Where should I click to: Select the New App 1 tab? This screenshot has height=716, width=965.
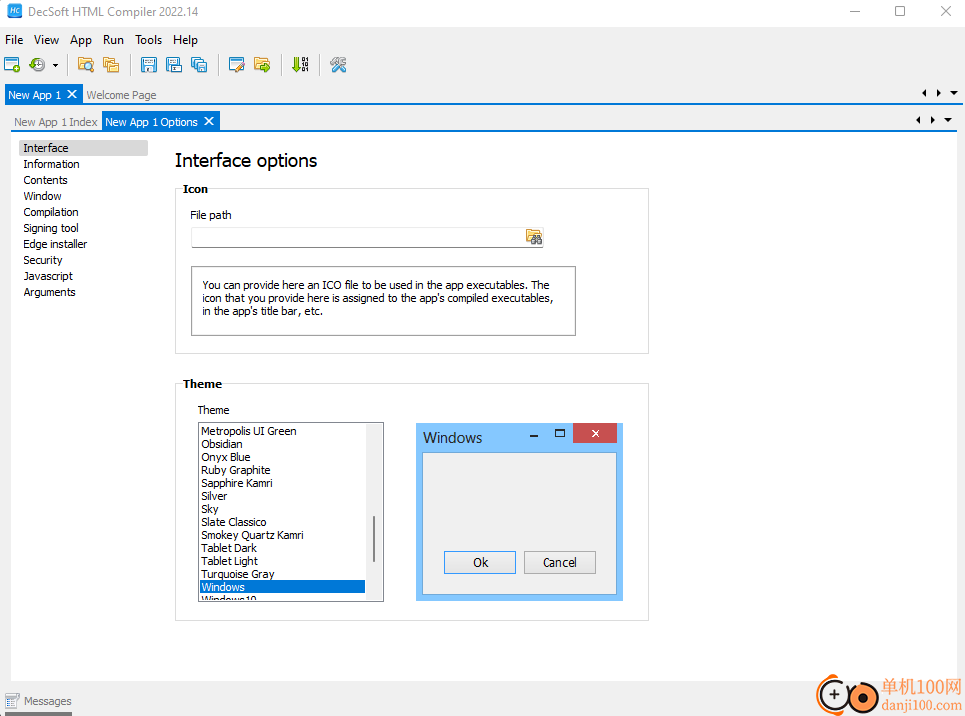coord(34,95)
